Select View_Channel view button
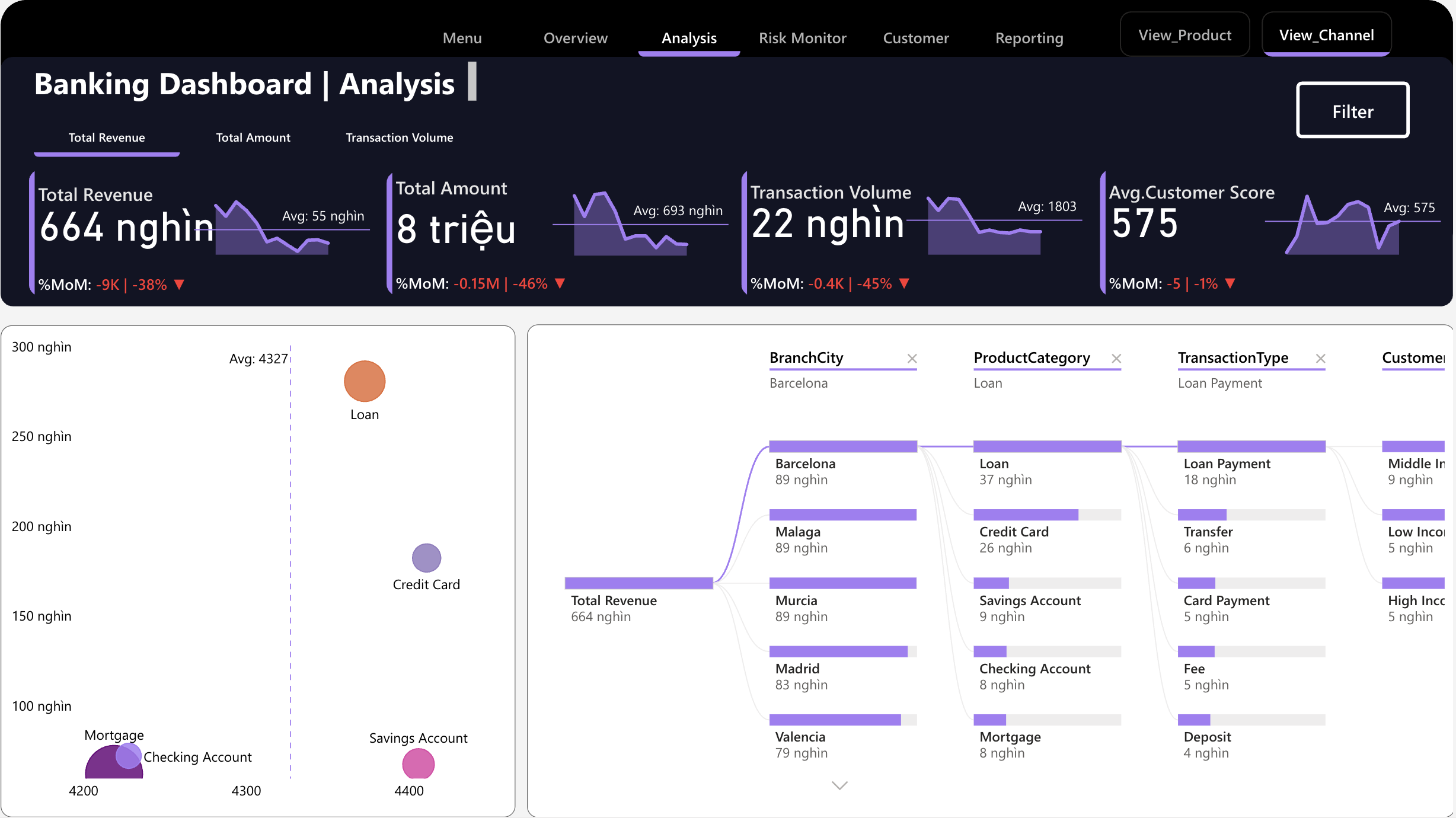Image resolution: width=1456 pixels, height=818 pixels. pyautogui.click(x=1326, y=35)
